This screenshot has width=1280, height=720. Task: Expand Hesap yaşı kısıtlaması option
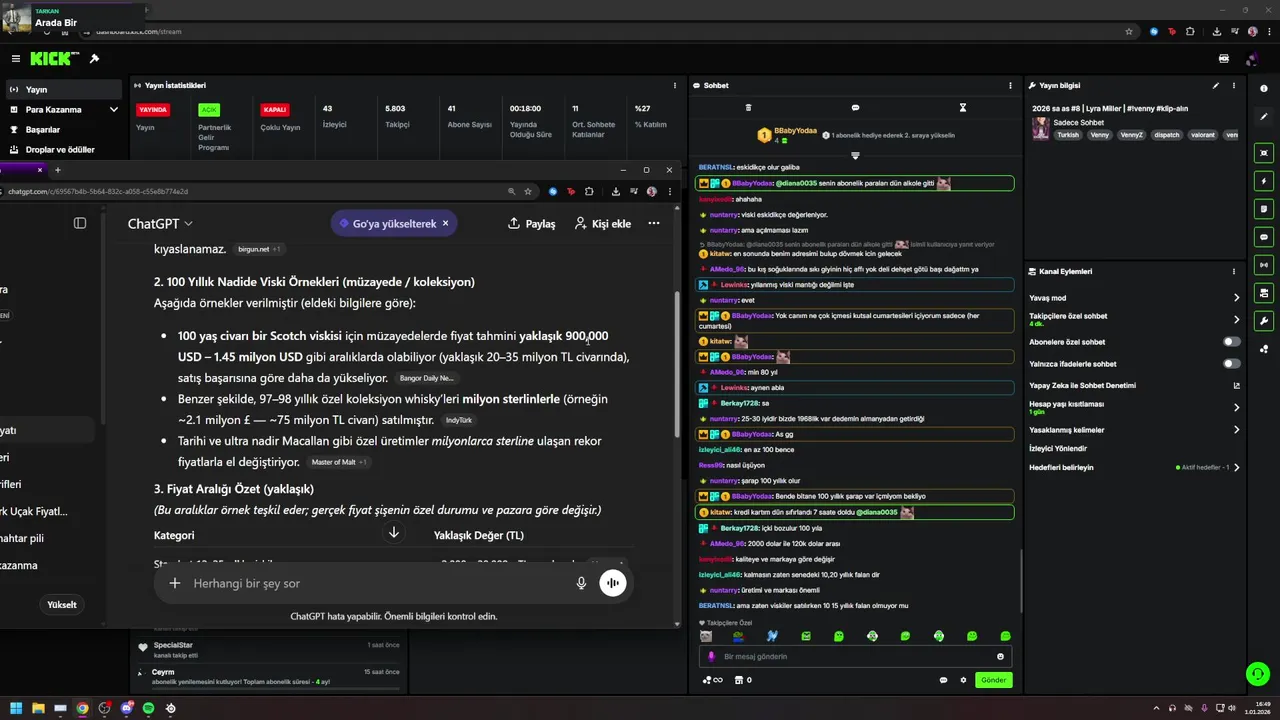point(1236,408)
